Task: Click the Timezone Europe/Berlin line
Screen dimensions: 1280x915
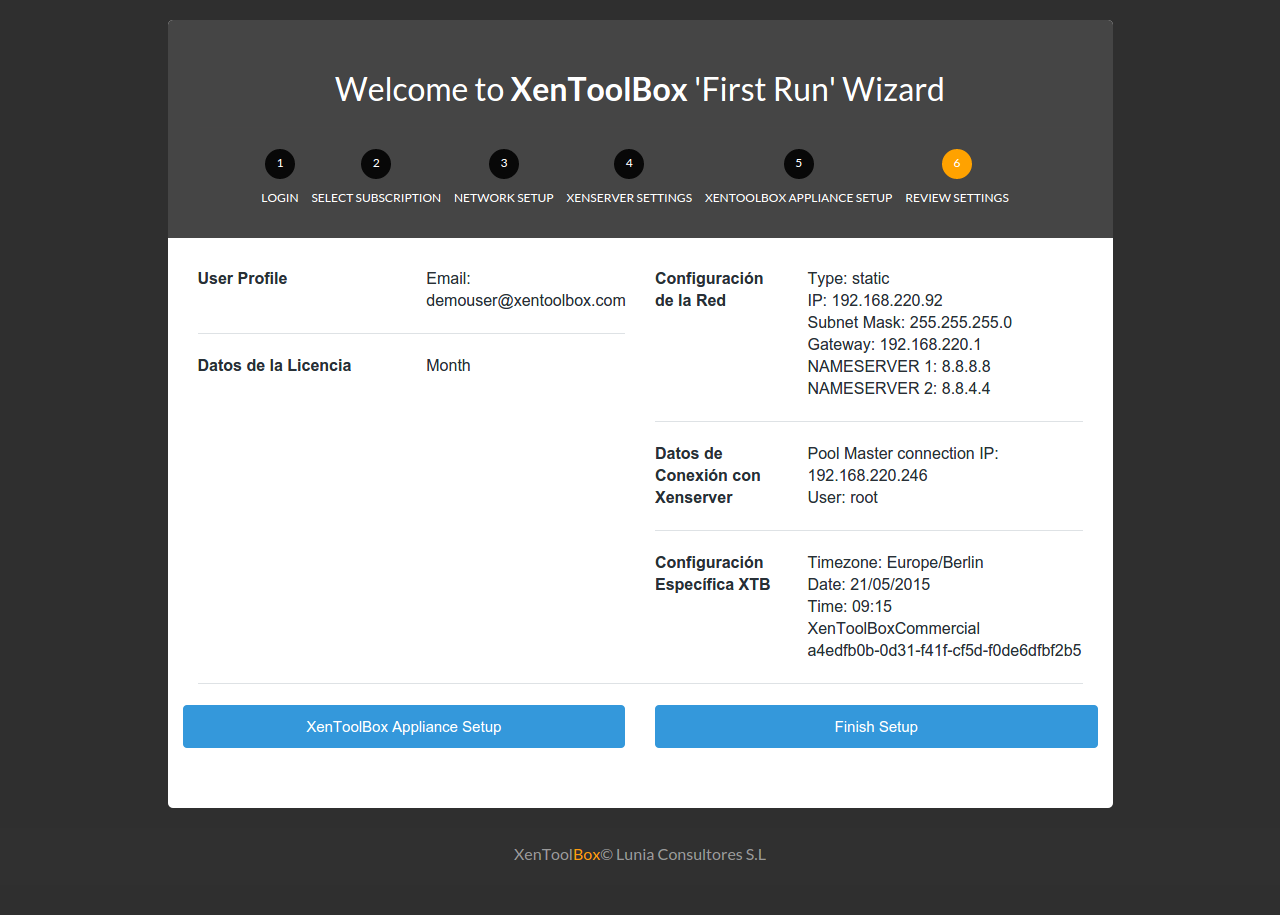Action: coord(895,563)
